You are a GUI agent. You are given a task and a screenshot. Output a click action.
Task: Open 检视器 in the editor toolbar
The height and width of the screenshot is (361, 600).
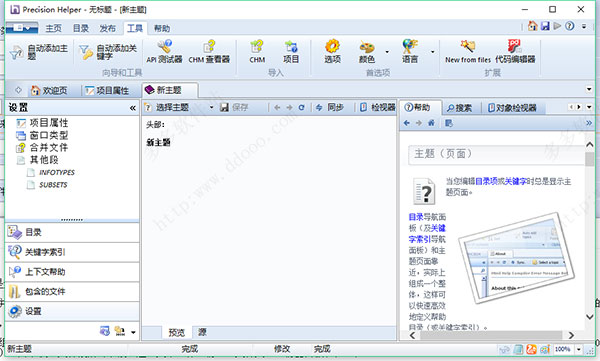click(x=377, y=108)
